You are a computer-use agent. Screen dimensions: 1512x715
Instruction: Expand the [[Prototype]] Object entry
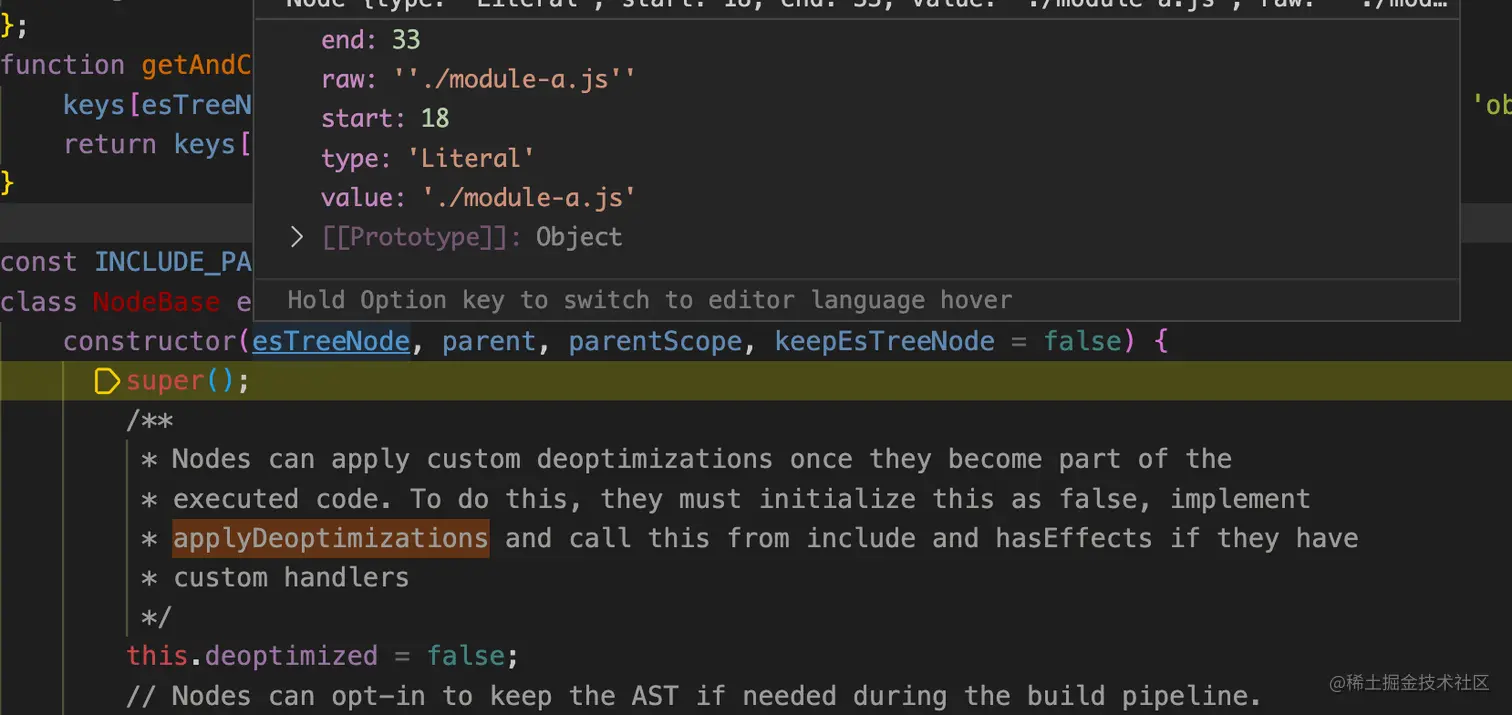pyautogui.click(x=296, y=237)
